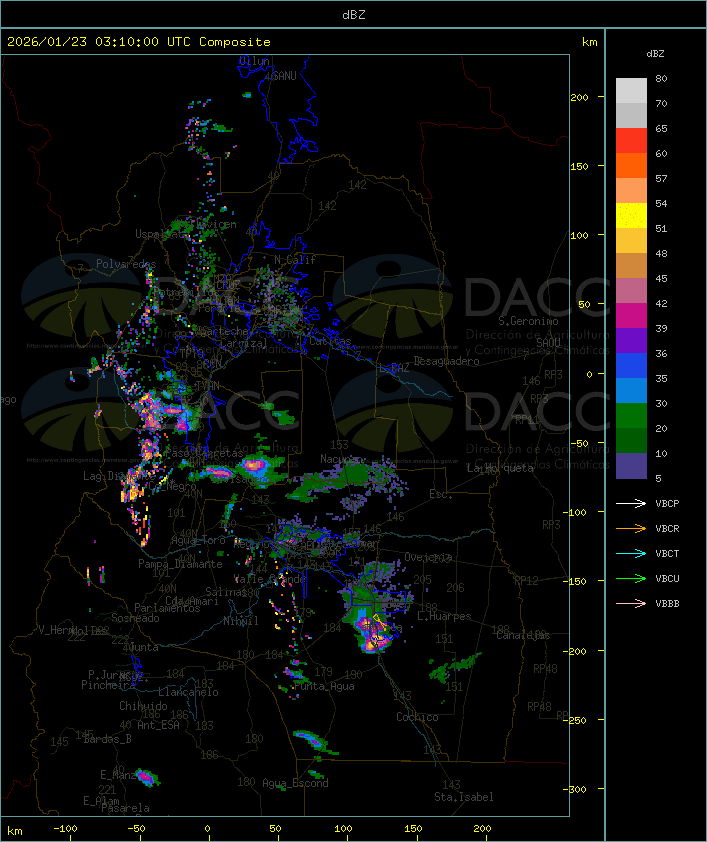Screen dimensions: 707x842
Task: Click the Chihuido place label
Action: (143, 706)
